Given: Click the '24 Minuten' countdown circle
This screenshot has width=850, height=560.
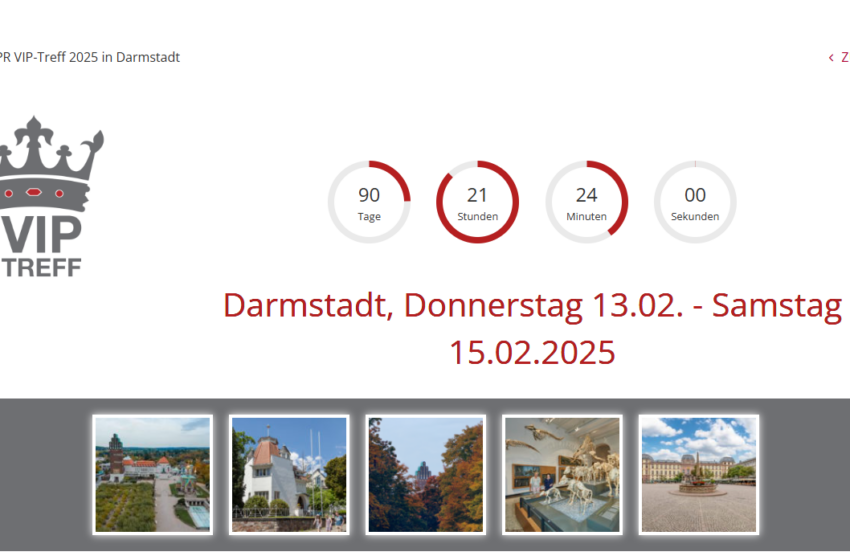Looking at the screenshot, I should (587, 202).
